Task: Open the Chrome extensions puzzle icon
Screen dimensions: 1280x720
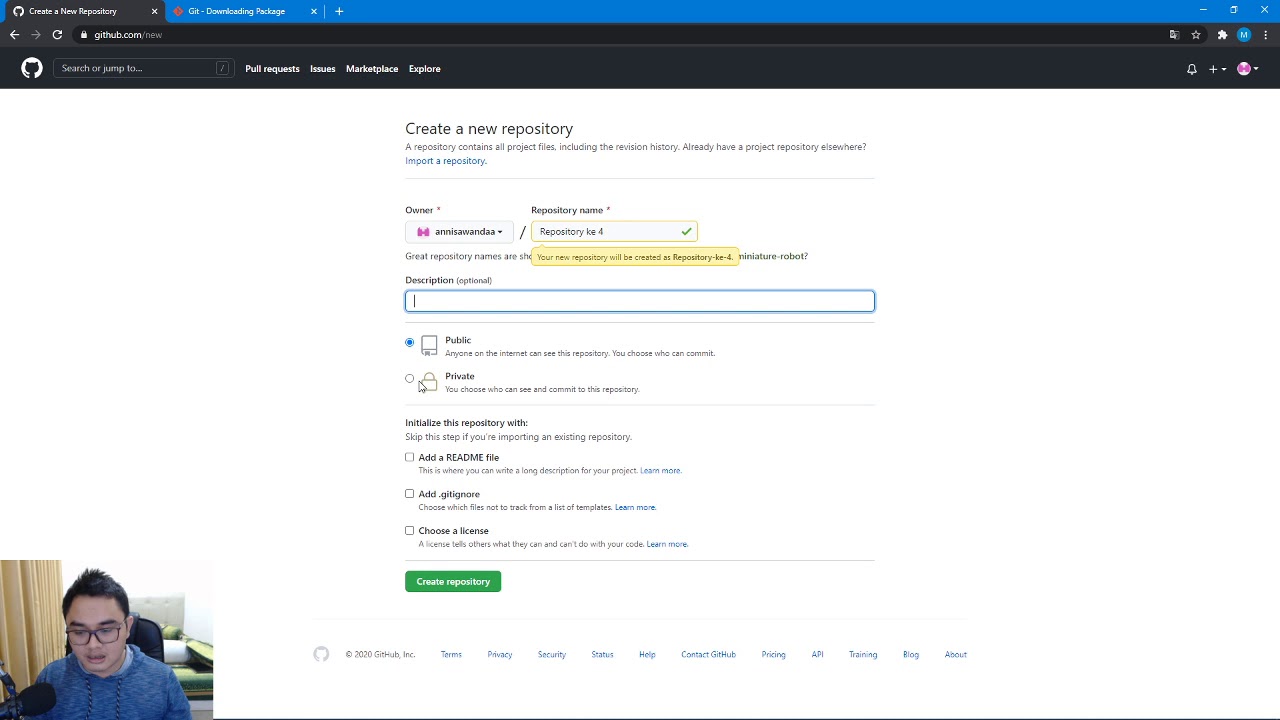Action: (x=1222, y=35)
